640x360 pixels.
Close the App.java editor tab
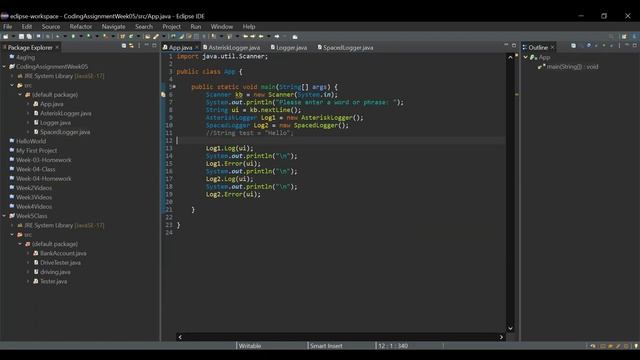click(197, 47)
